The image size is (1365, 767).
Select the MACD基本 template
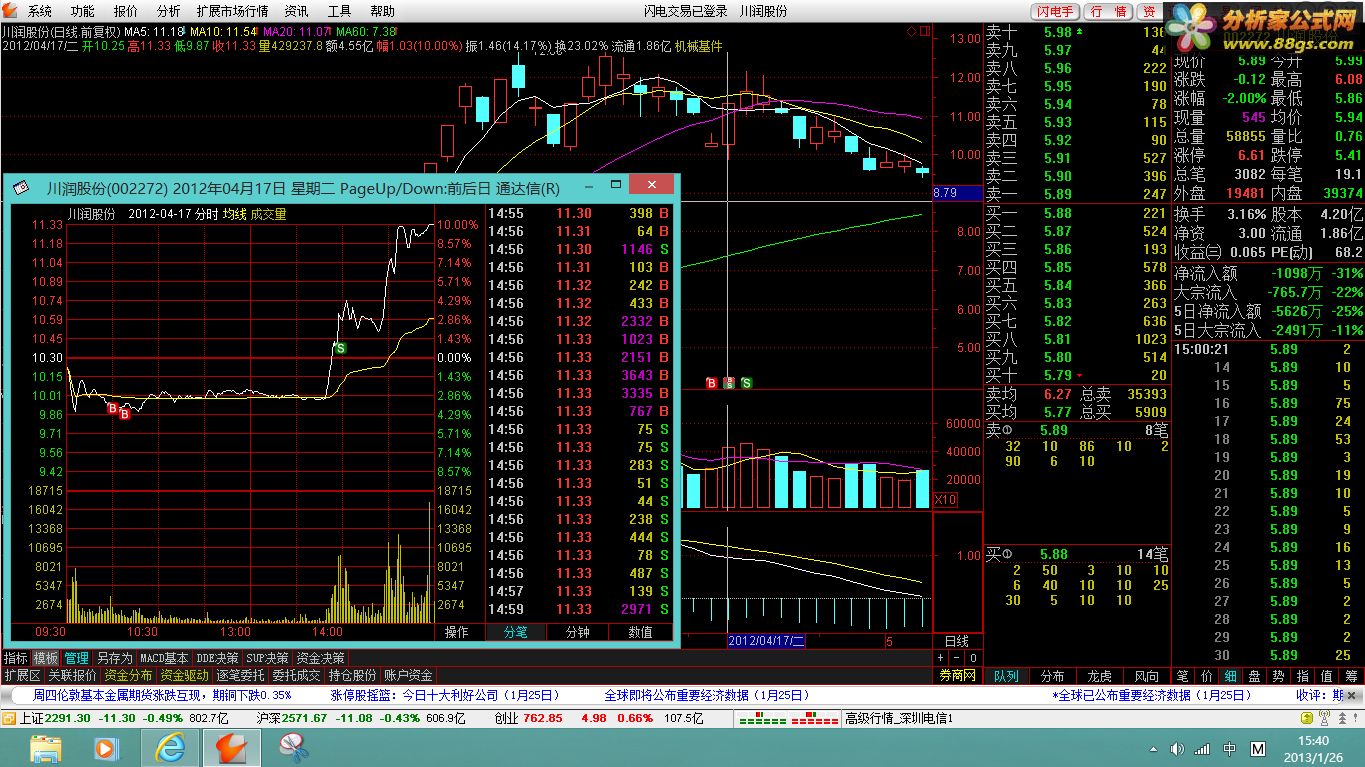pyautogui.click(x=163, y=658)
